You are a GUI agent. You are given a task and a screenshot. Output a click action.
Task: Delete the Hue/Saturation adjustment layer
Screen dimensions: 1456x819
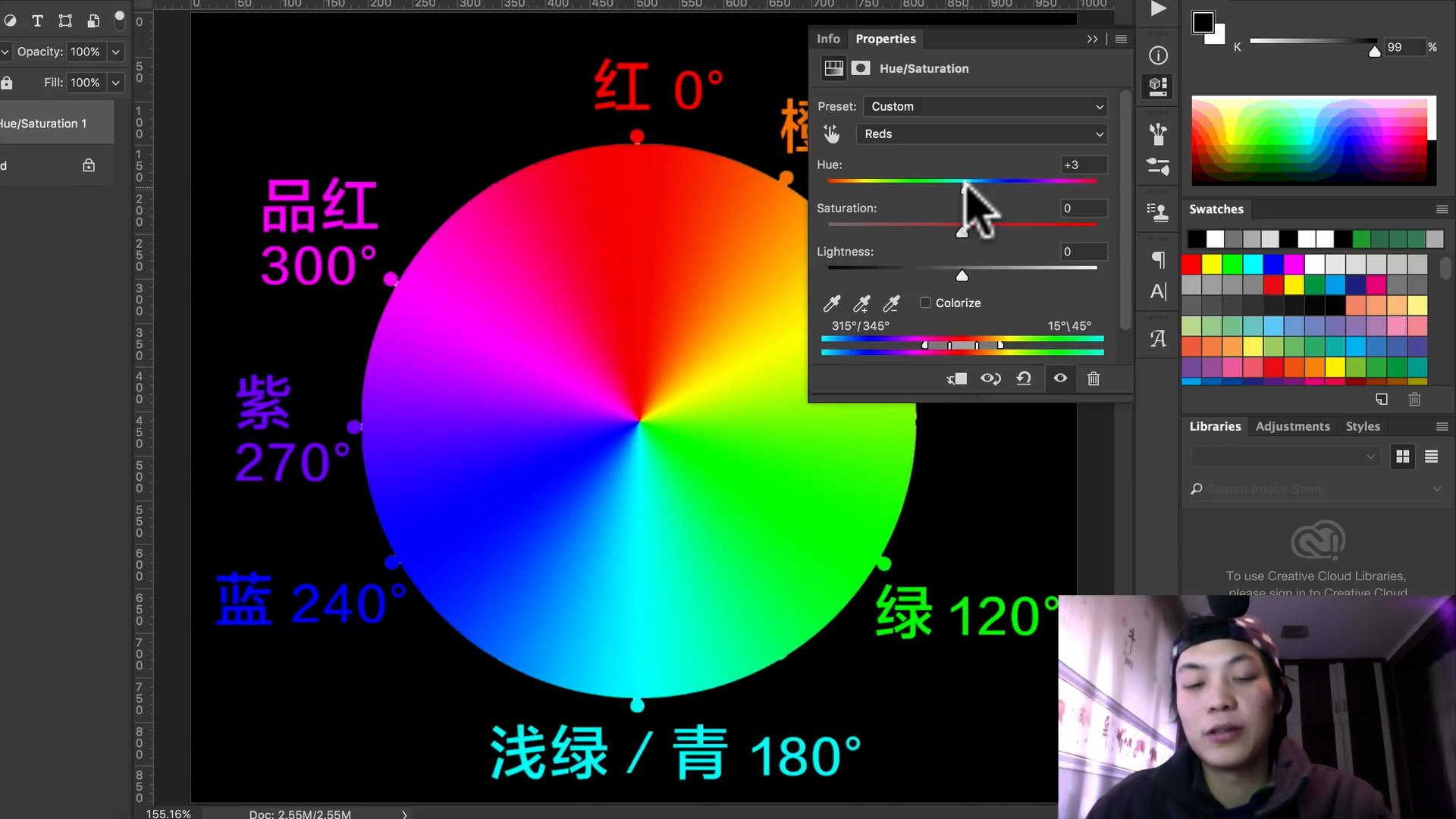point(1094,378)
